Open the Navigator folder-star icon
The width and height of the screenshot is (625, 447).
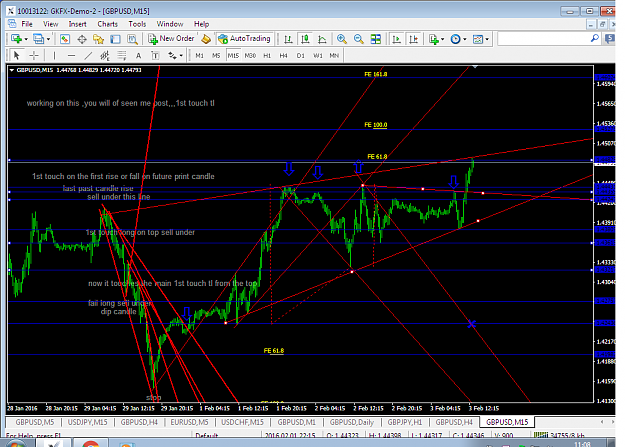[x=98, y=39]
